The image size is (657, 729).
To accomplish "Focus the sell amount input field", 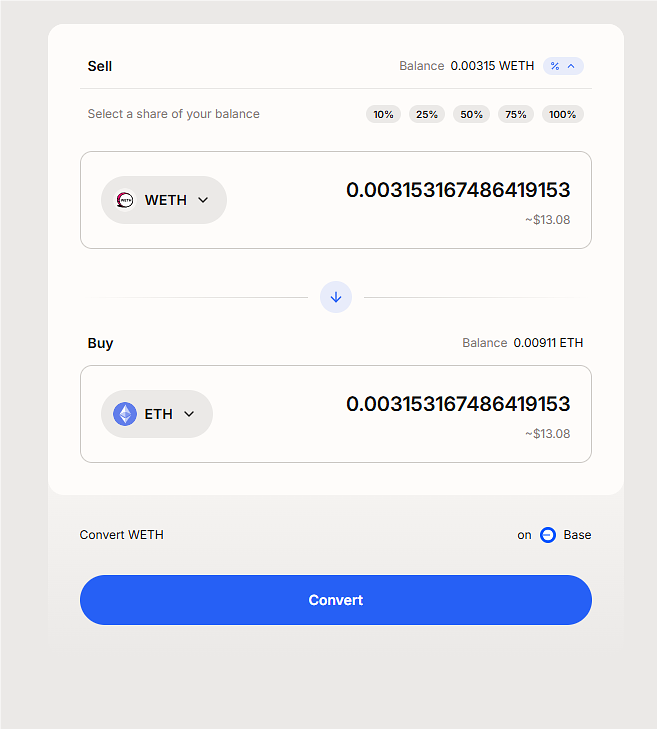I will [x=457, y=190].
